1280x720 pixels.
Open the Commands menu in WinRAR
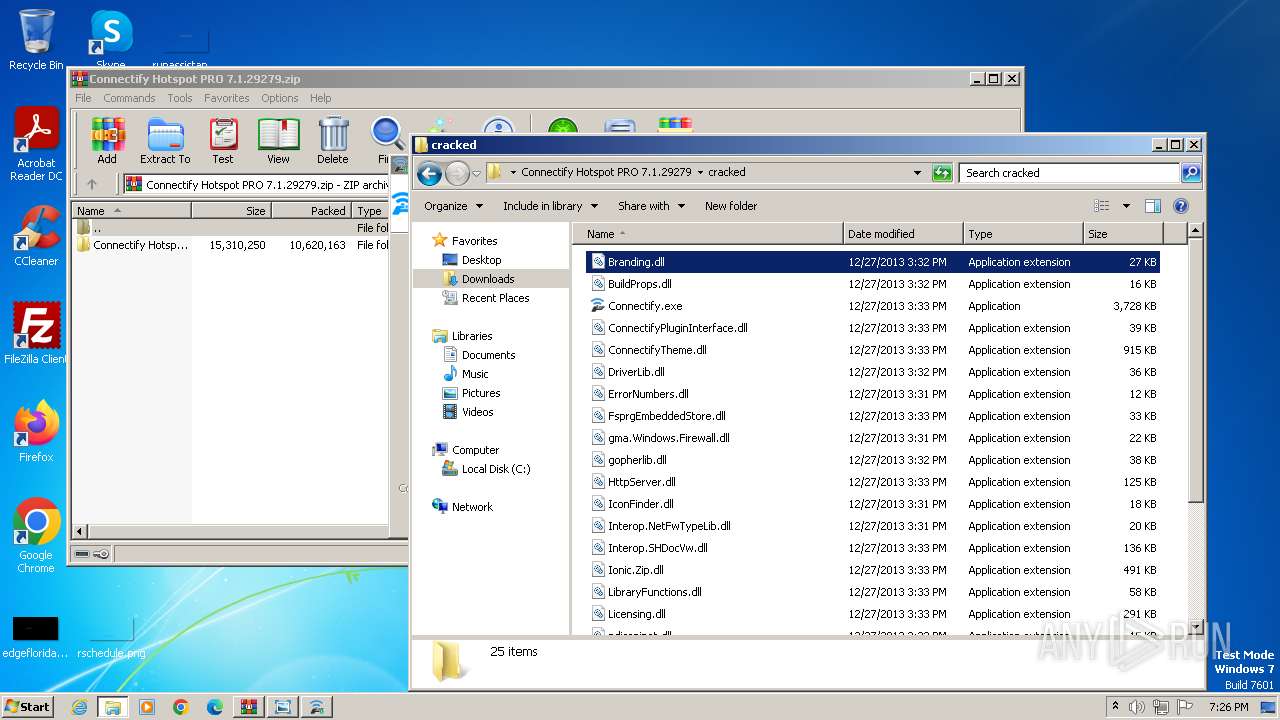pos(129,98)
